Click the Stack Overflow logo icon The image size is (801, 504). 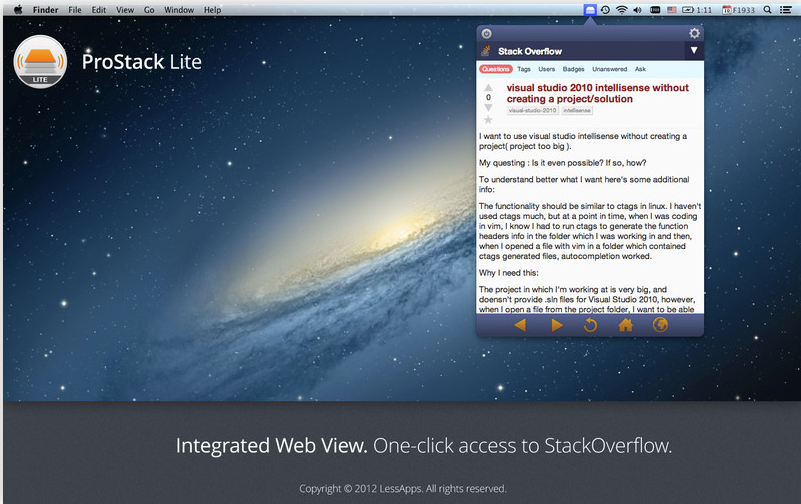486,51
